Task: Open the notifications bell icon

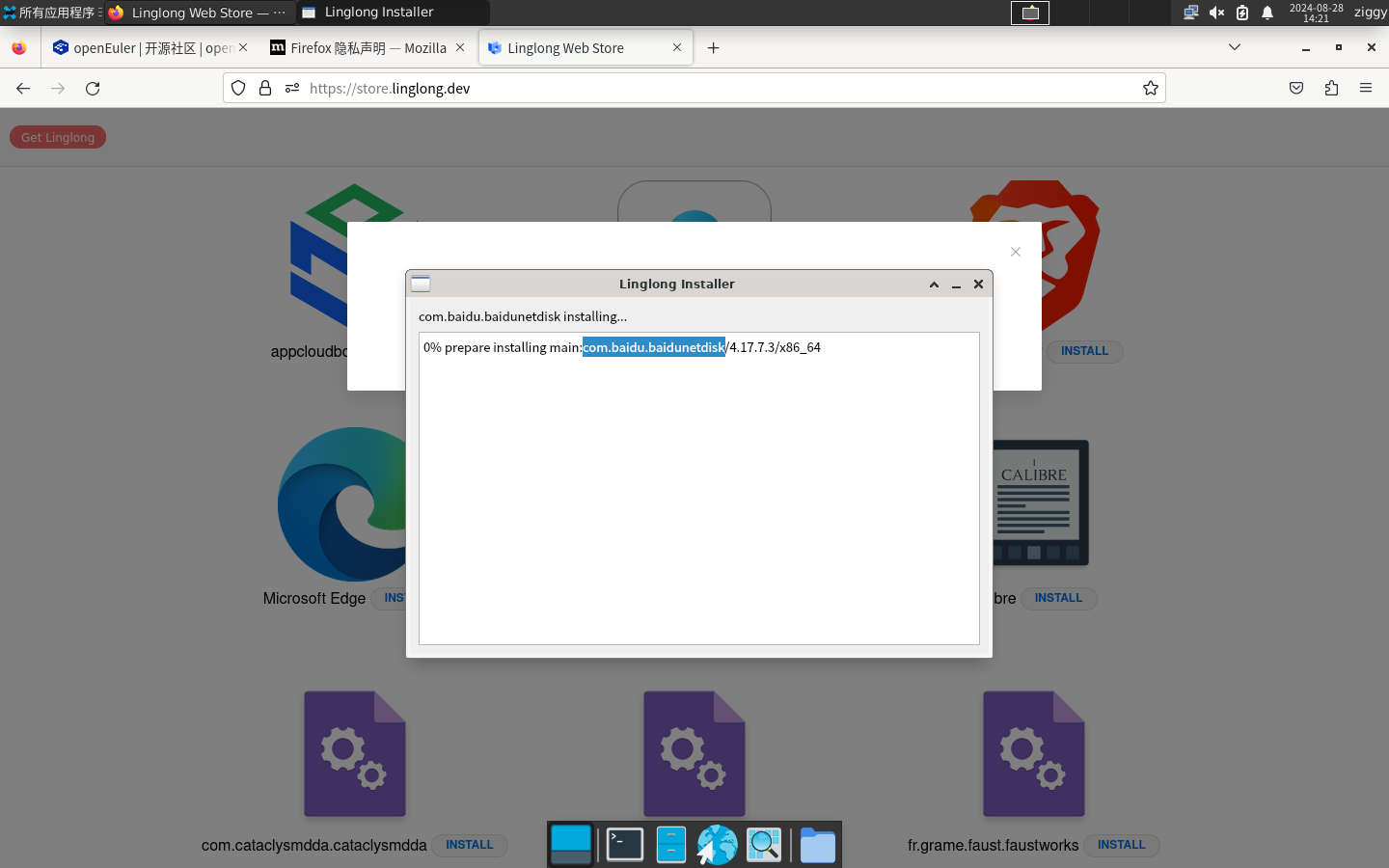Action: pyautogui.click(x=1267, y=13)
